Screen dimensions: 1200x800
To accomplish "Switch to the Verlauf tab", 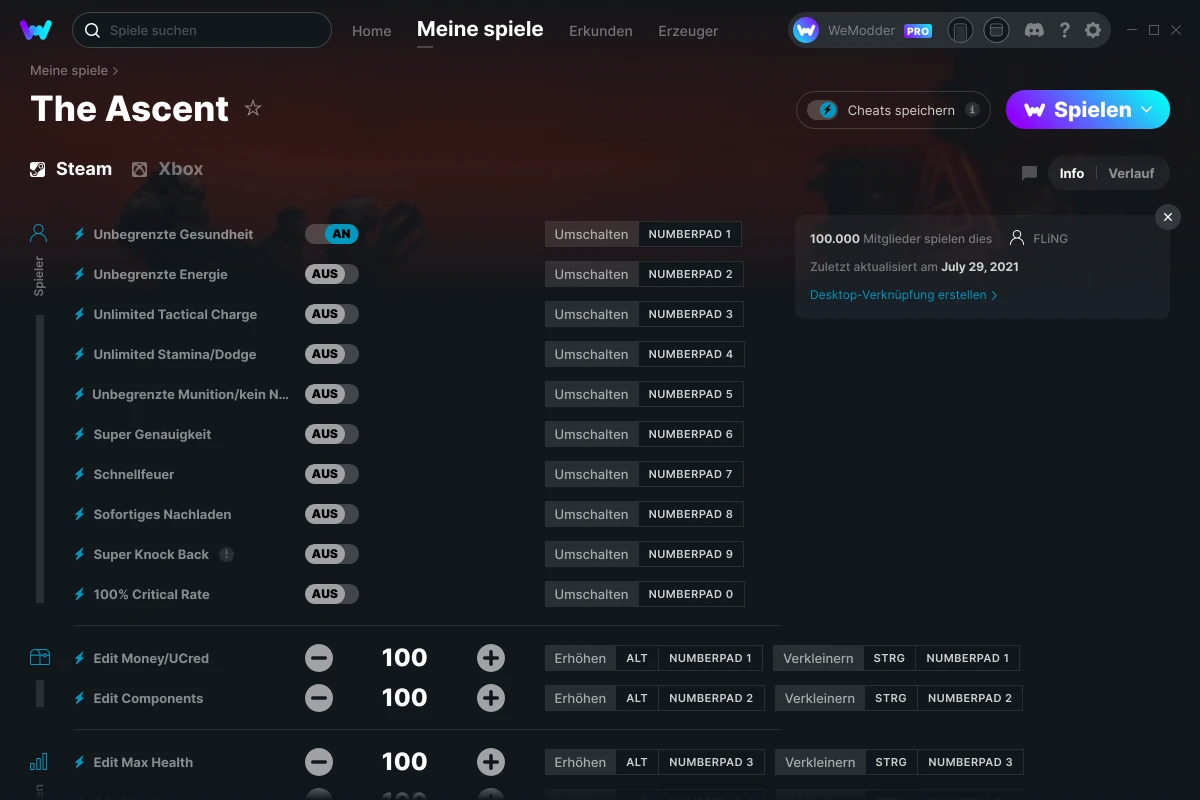I will [1131, 173].
